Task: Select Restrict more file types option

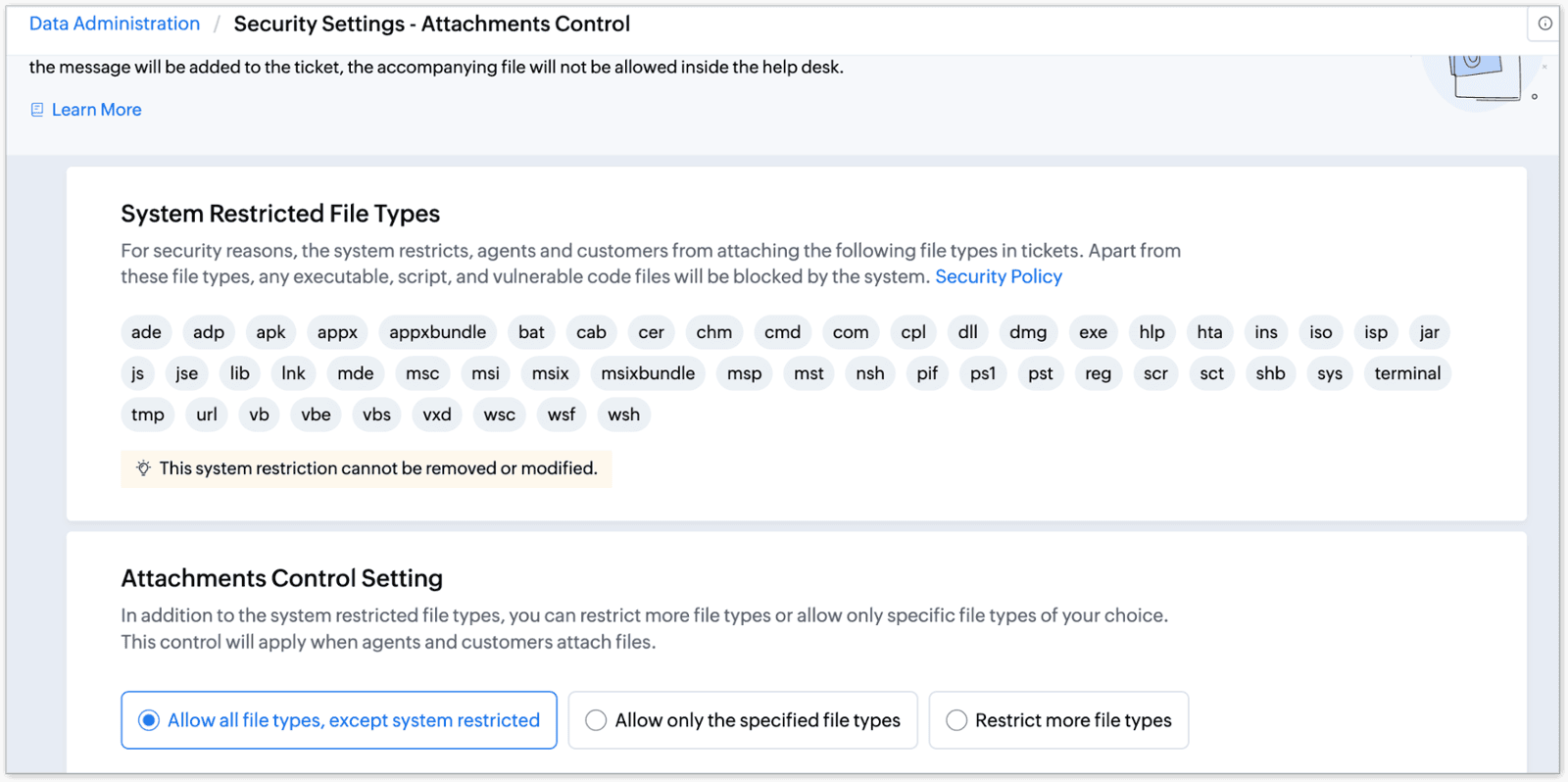Action: [1058, 720]
